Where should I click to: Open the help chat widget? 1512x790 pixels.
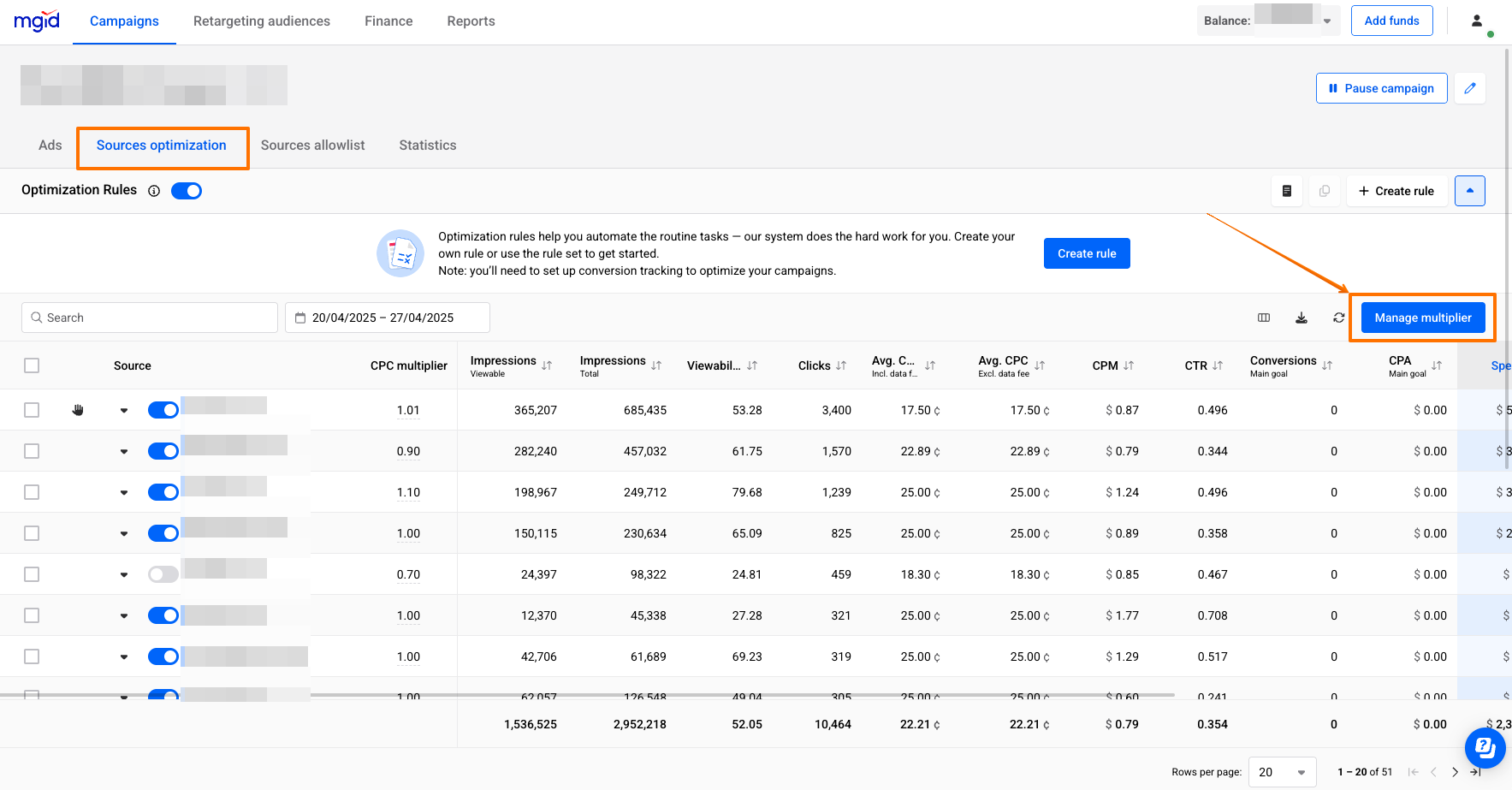pyautogui.click(x=1485, y=748)
